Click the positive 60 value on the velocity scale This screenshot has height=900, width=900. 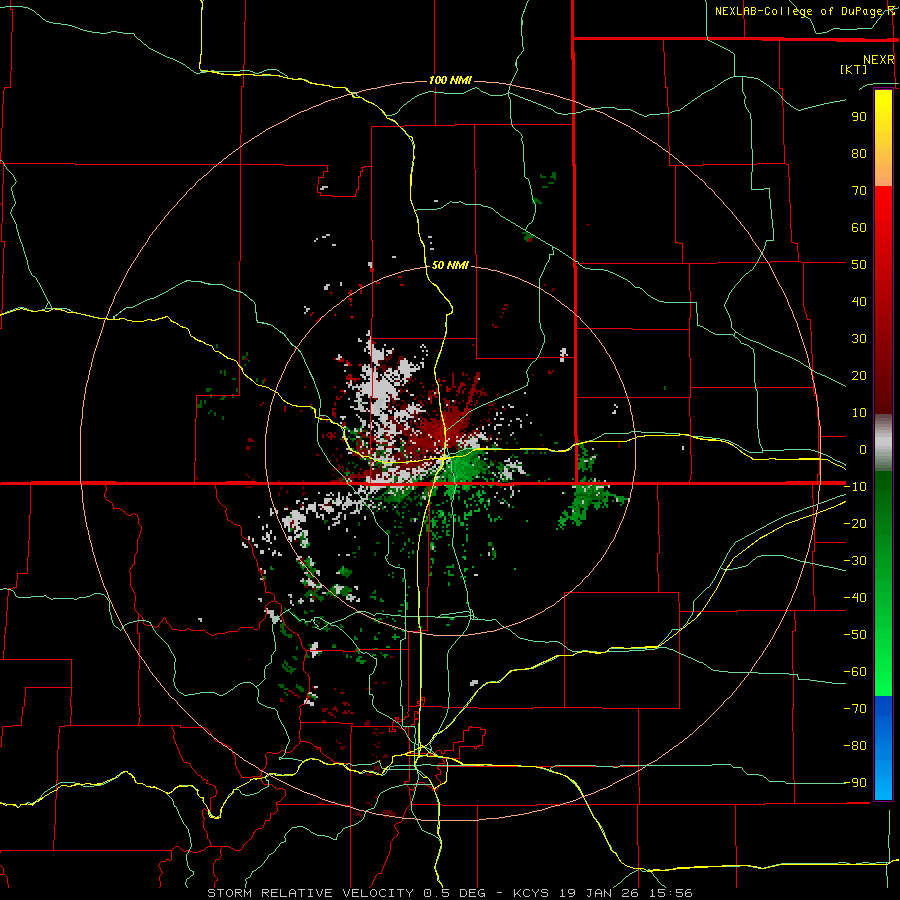[859, 228]
